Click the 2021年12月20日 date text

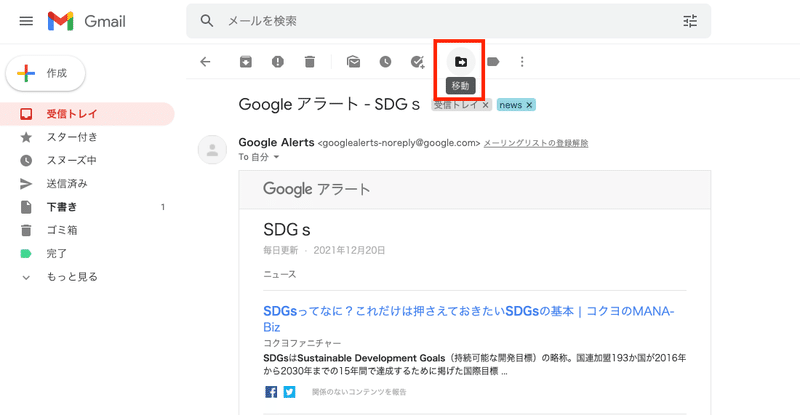point(349,250)
